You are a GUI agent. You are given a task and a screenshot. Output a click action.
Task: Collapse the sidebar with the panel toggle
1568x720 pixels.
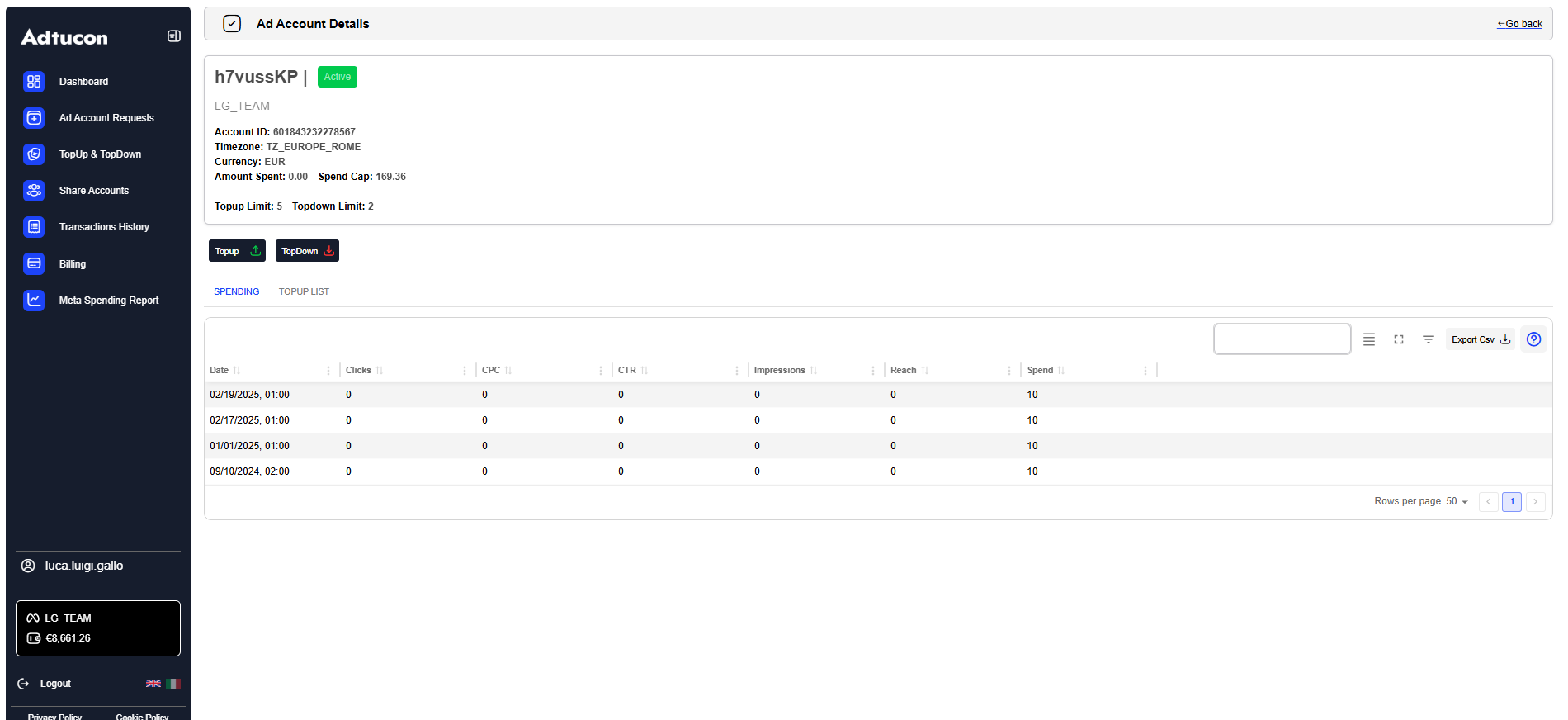(174, 36)
